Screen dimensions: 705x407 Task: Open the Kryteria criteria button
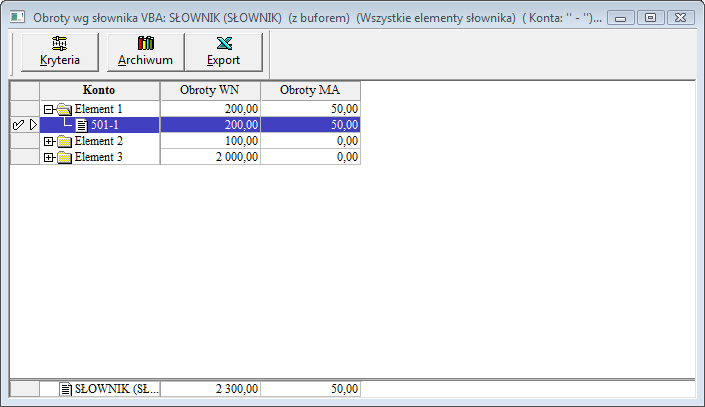pos(60,52)
